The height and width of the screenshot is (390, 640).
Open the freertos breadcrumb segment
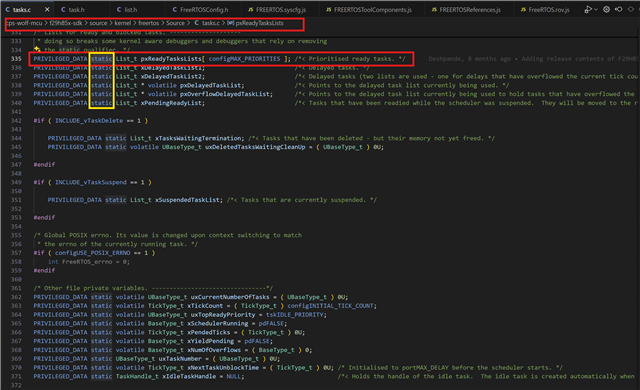(x=149, y=23)
